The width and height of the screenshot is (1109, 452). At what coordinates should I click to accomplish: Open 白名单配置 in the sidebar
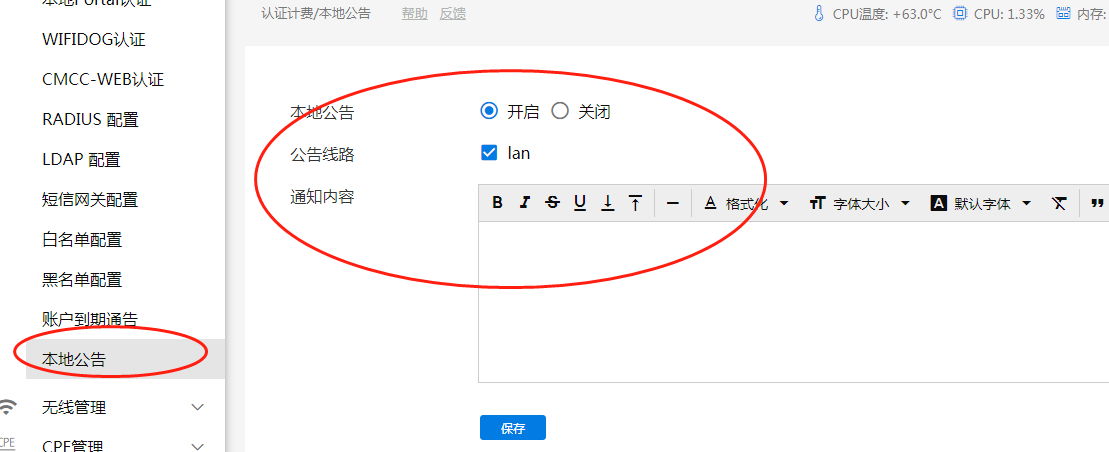coord(82,239)
